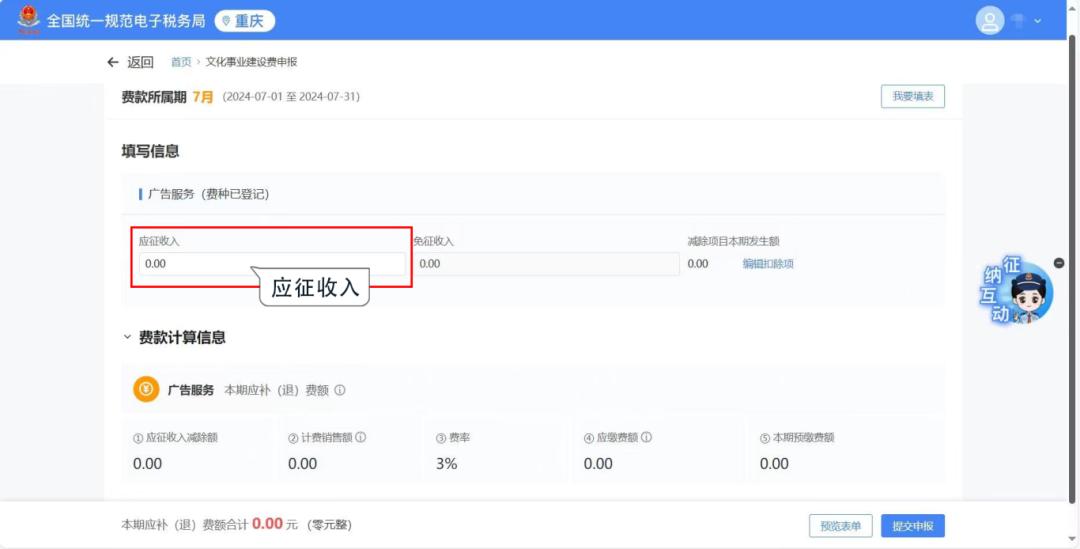Viewport: 1080px width, 549px height.
Task: Collapse the 费款计算信息 section
Action: point(127,337)
